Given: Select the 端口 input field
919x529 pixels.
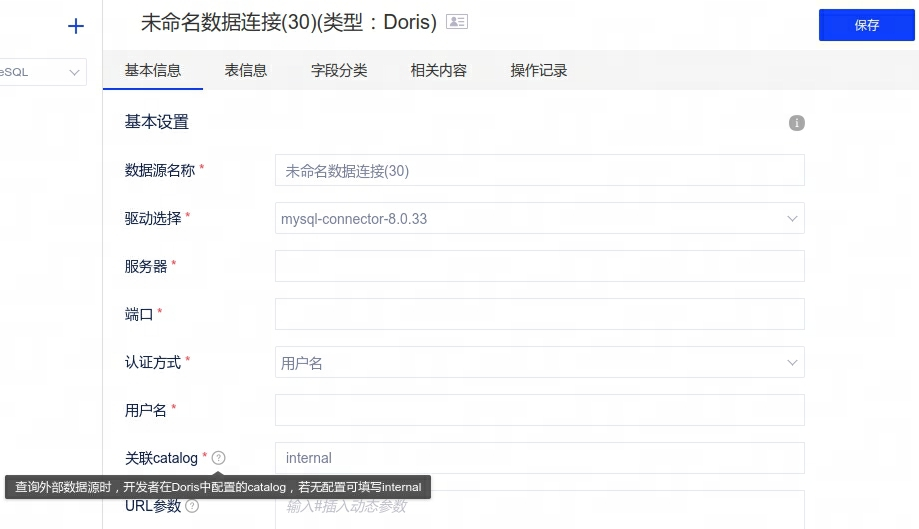Looking at the screenshot, I should click(x=539, y=314).
